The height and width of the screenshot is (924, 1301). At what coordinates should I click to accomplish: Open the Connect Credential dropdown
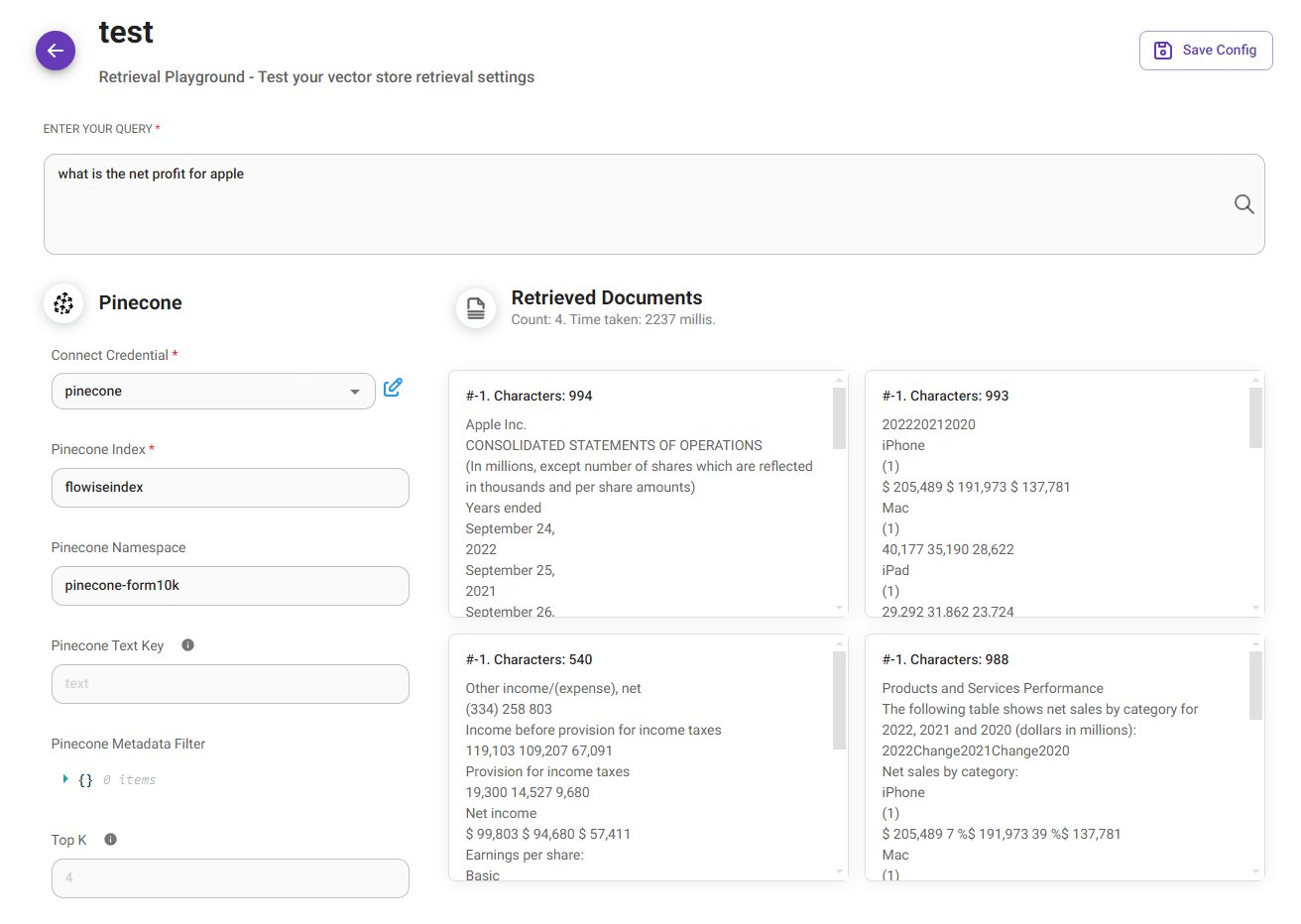213,392
